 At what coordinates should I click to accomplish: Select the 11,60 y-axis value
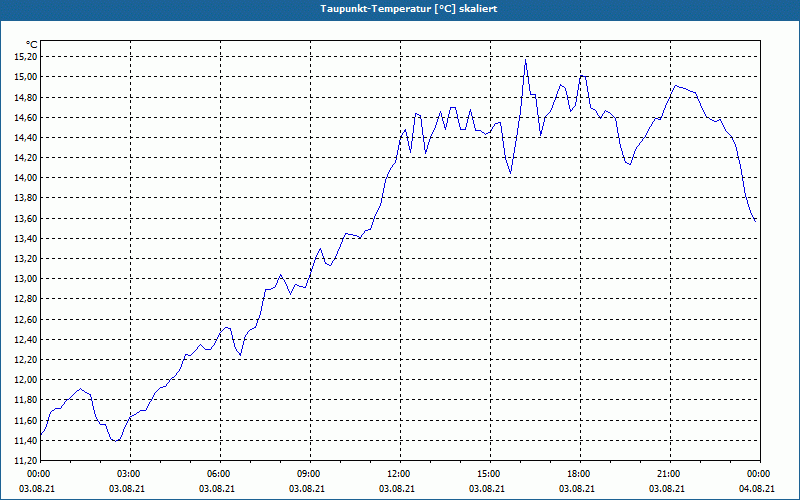(24, 420)
